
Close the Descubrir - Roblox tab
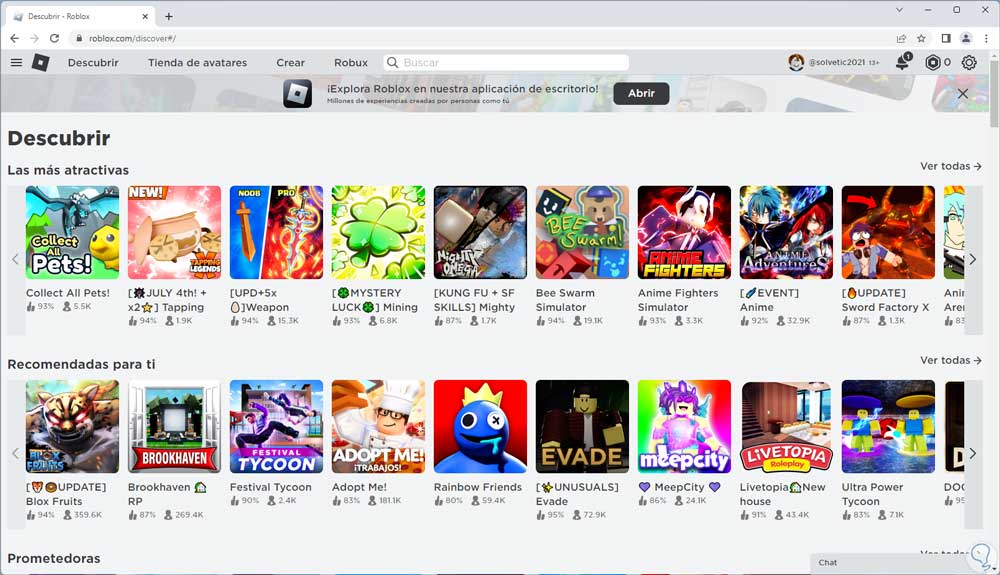[145, 16]
